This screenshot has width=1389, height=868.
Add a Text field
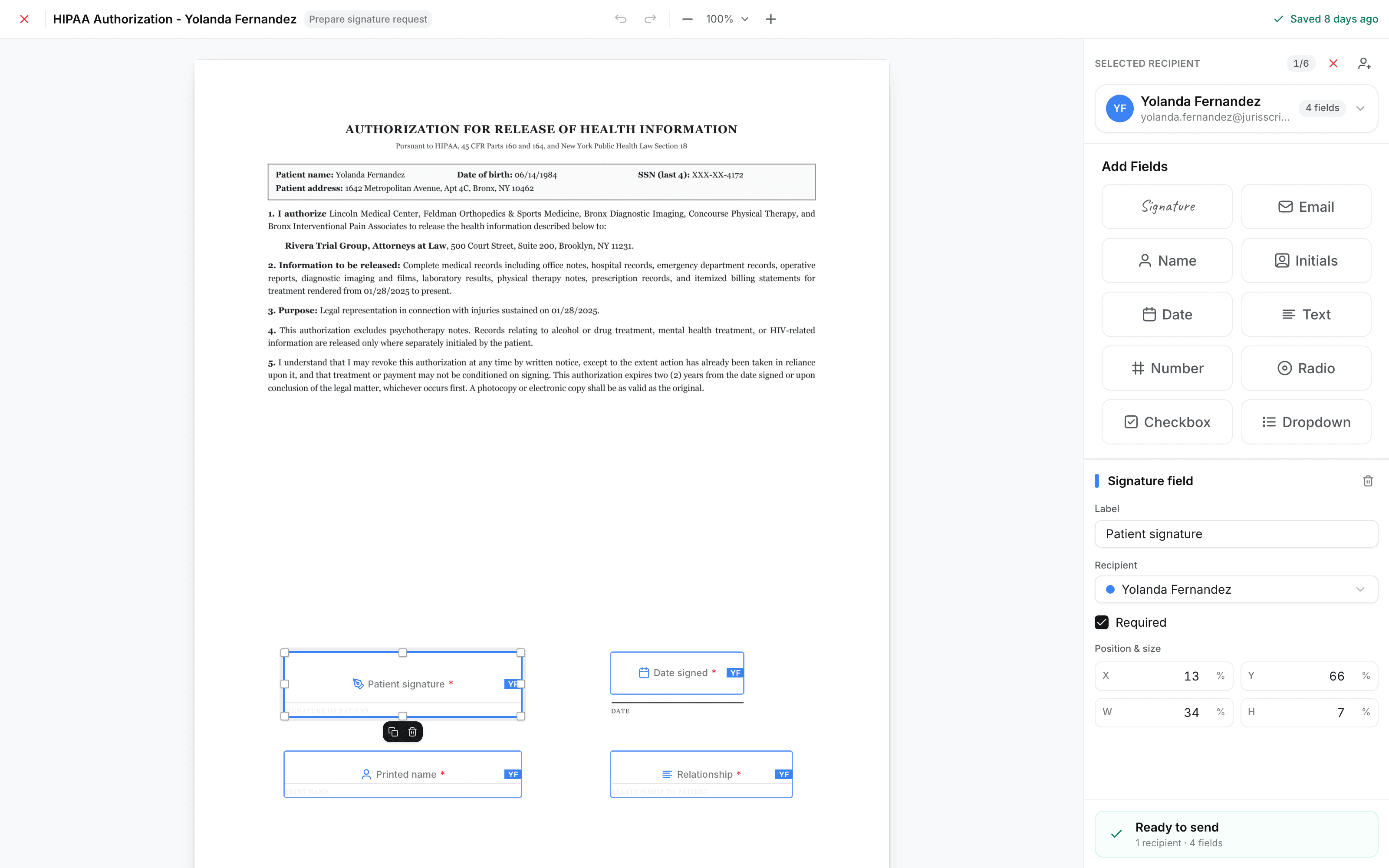[1307, 315]
